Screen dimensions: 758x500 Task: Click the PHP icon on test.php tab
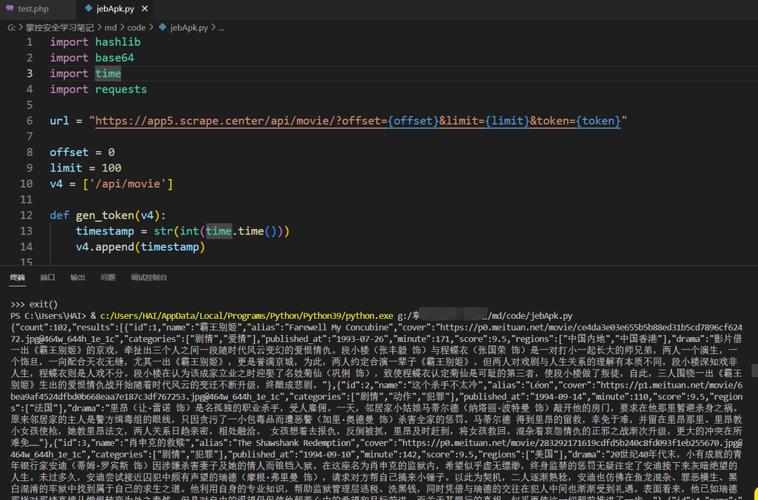[x=9, y=8]
